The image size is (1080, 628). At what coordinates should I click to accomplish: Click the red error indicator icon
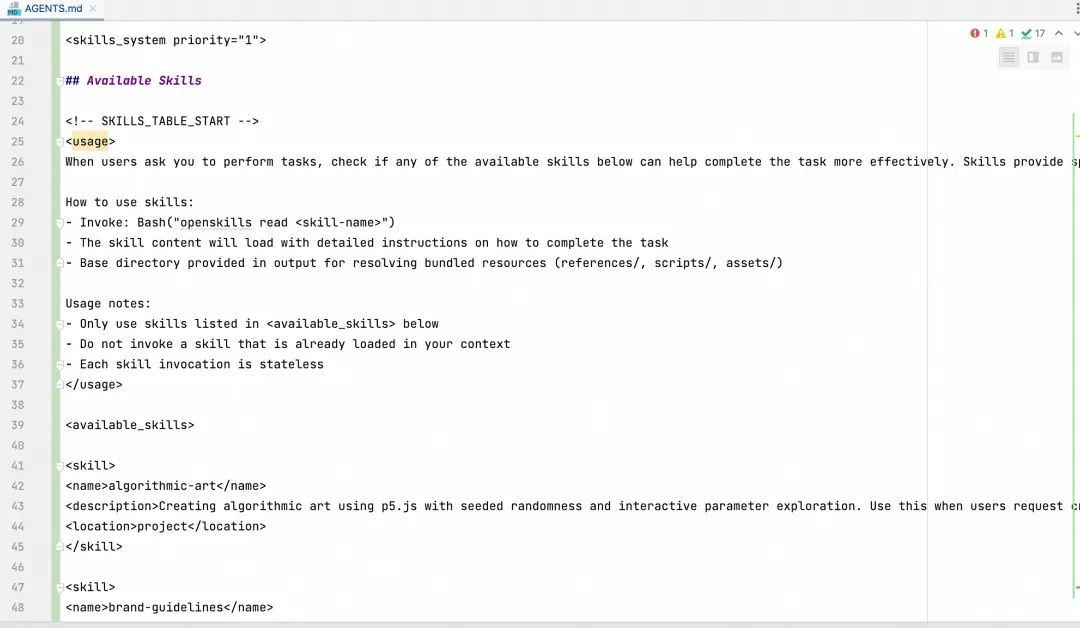point(975,34)
